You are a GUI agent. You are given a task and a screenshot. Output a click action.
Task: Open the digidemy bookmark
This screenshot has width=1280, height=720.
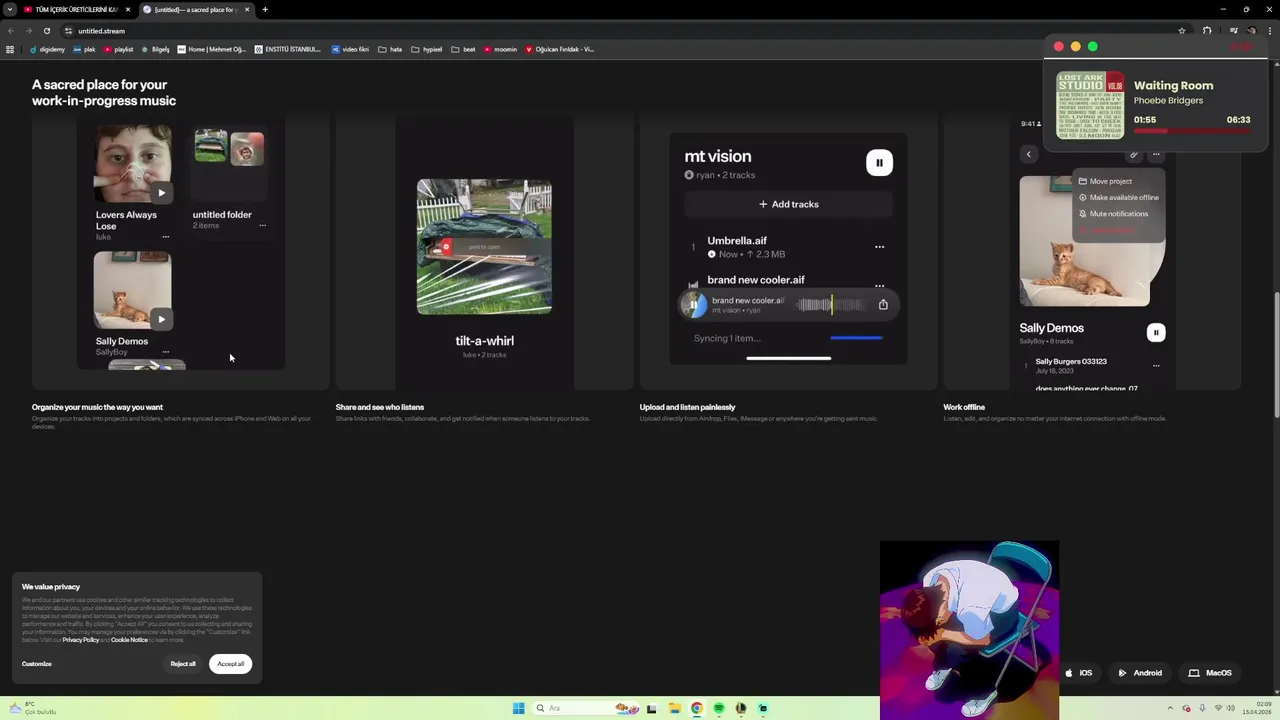pyautogui.click(x=47, y=49)
